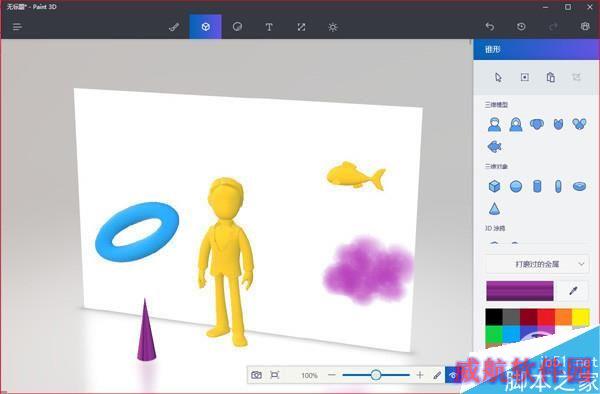The image size is (600, 394).
Task: Open the Stickers tab
Action: (x=237, y=27)
